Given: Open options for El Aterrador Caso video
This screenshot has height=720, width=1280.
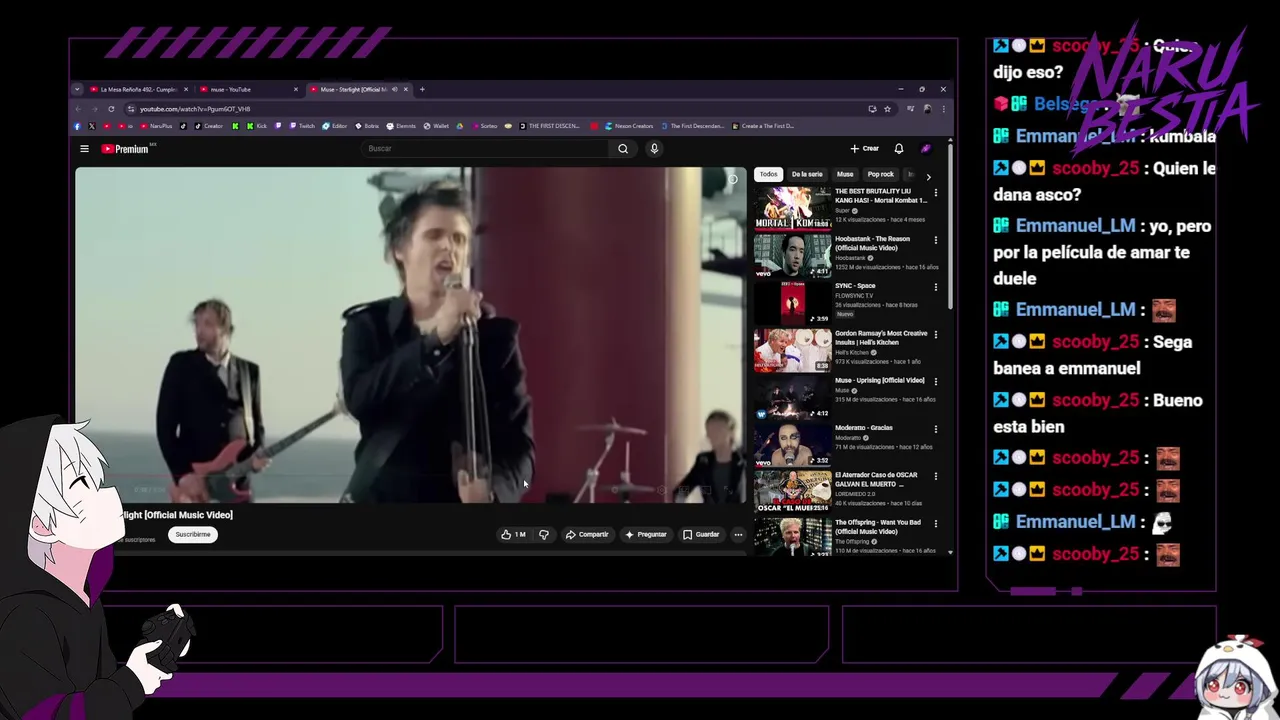Looking at the screenshot, I should coord(936,476).
